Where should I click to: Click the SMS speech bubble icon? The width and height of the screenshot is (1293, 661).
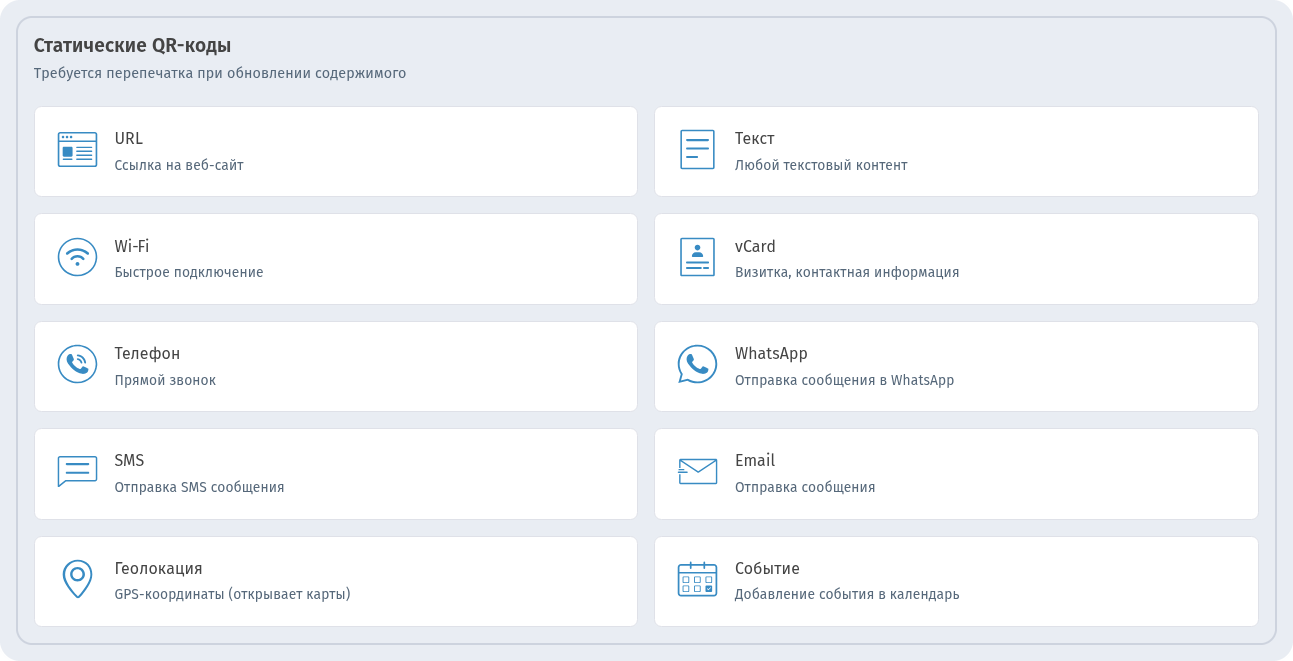click(77, 471)
